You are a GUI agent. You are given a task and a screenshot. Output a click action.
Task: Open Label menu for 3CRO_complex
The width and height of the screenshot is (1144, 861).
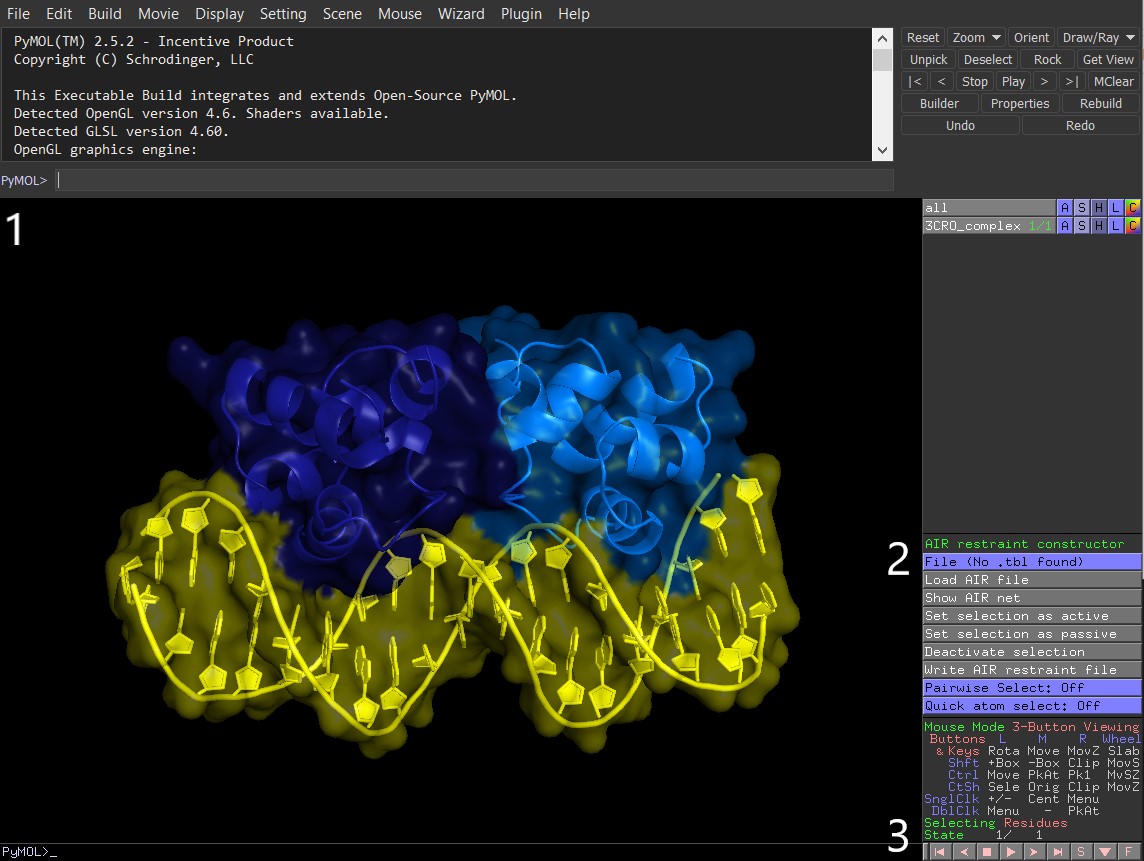1116,225
